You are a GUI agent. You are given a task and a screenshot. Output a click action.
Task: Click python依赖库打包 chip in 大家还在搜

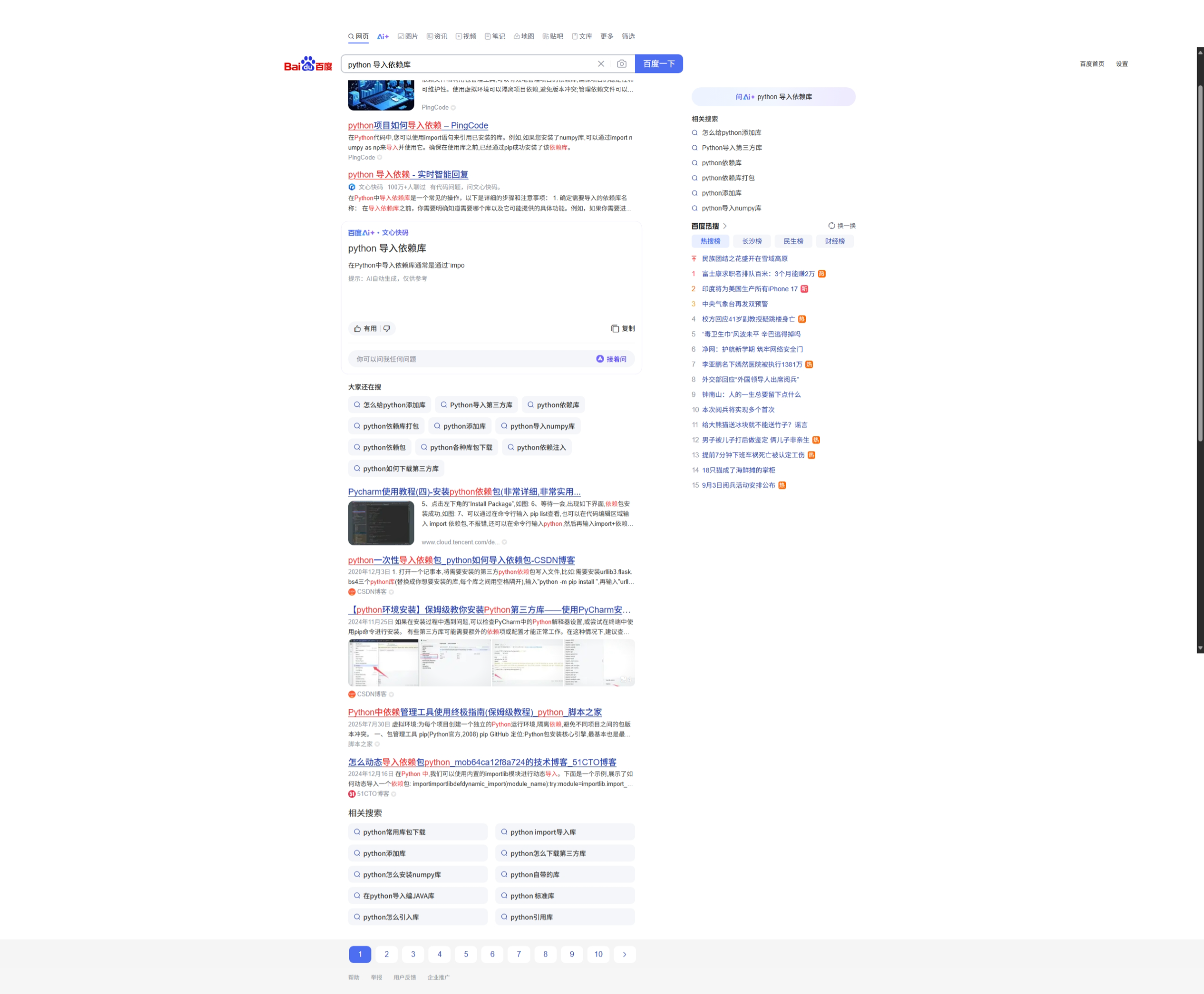tap(386, 426)
